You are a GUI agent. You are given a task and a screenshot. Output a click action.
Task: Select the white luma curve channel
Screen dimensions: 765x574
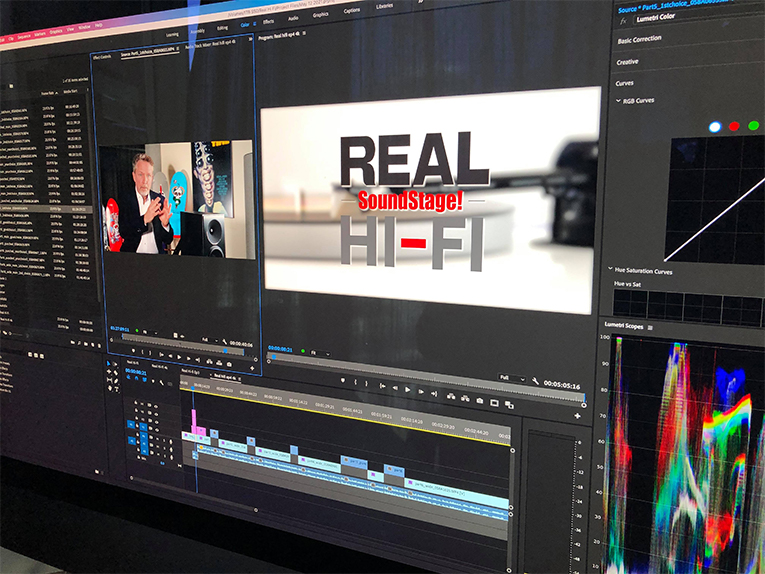pyautogui.click(x=715, y=127)
